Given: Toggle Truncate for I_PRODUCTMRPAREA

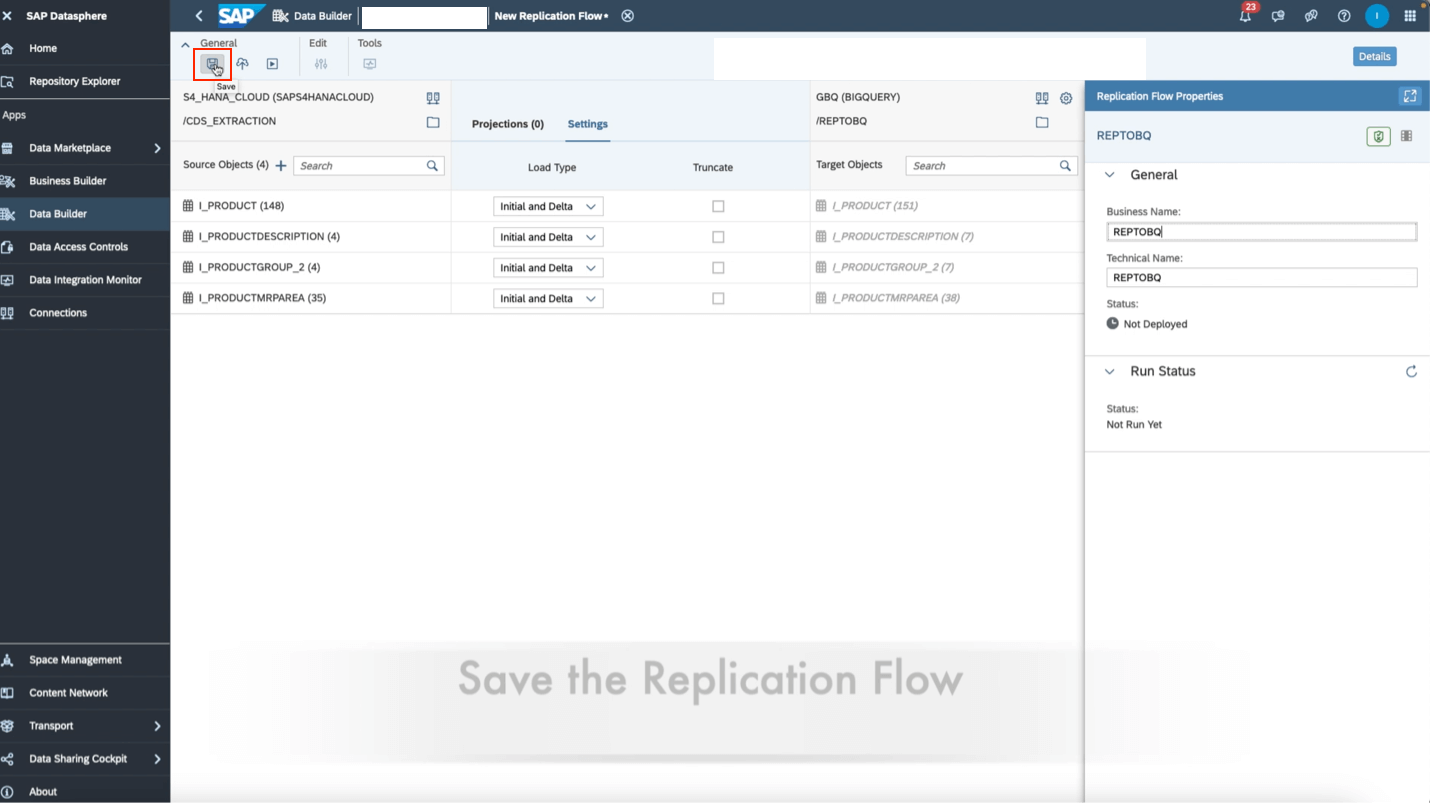Looking at the screenshot, I should 717,298.
